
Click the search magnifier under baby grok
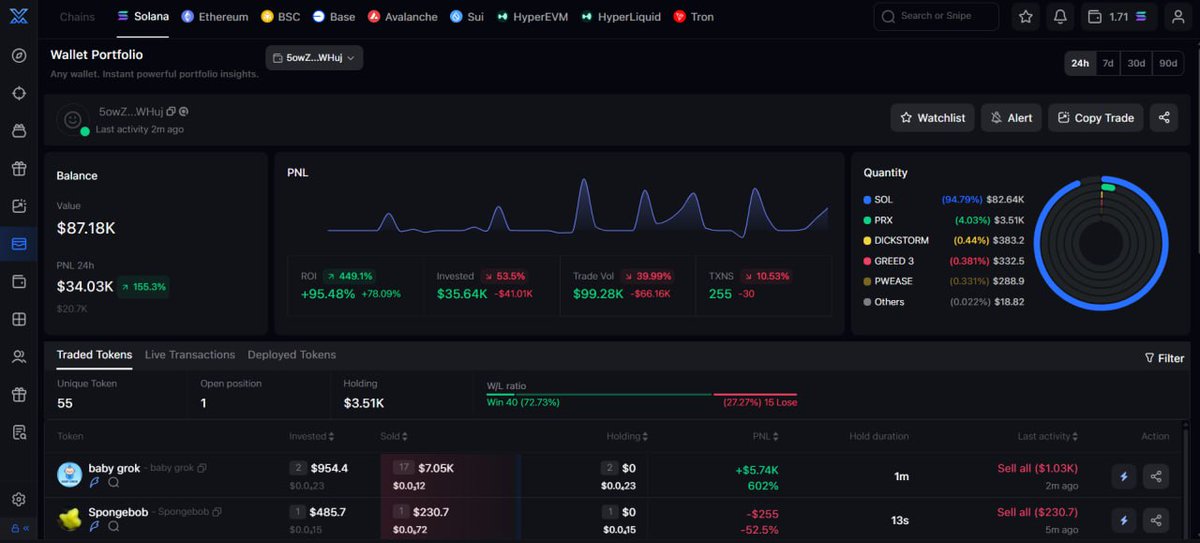(x=113, y=482)
